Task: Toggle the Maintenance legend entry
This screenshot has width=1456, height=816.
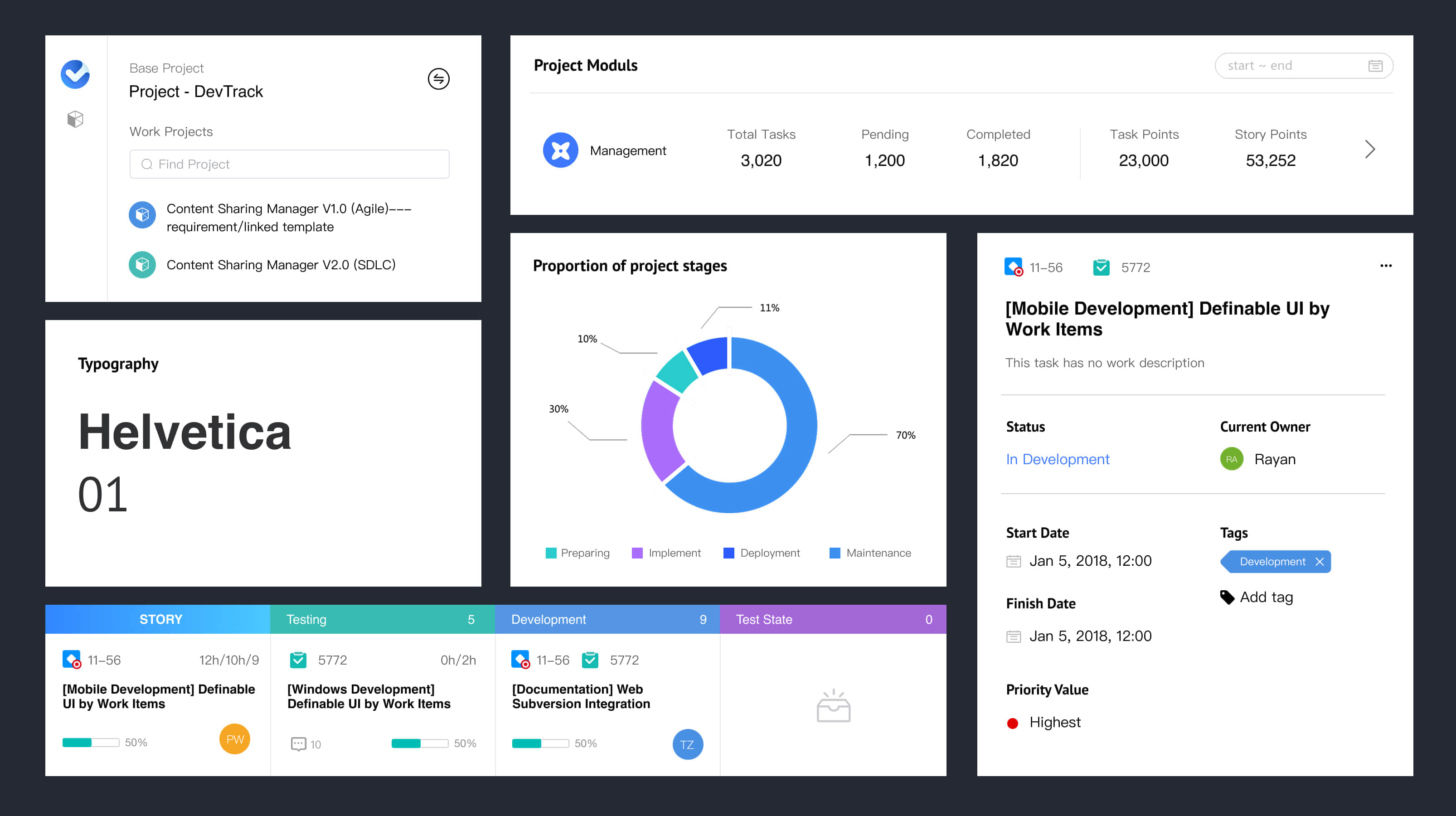Action: click(x=870, y=553)
